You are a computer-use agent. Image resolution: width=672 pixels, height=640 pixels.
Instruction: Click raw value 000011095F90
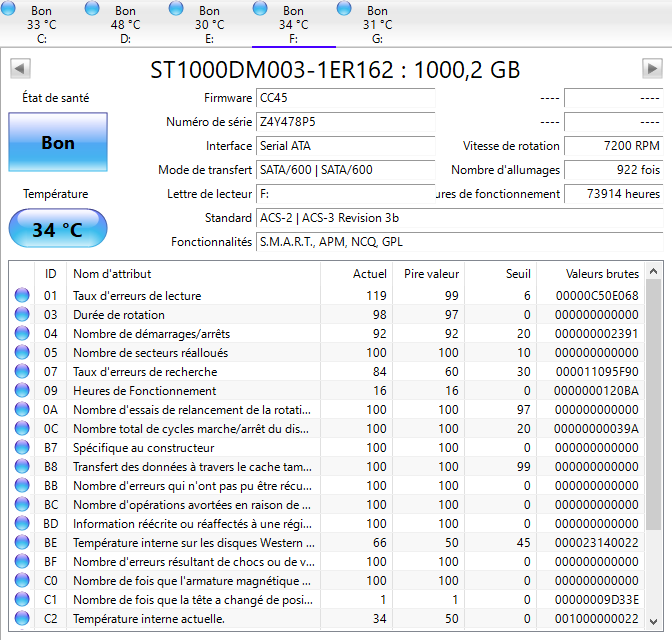[597, 371]
